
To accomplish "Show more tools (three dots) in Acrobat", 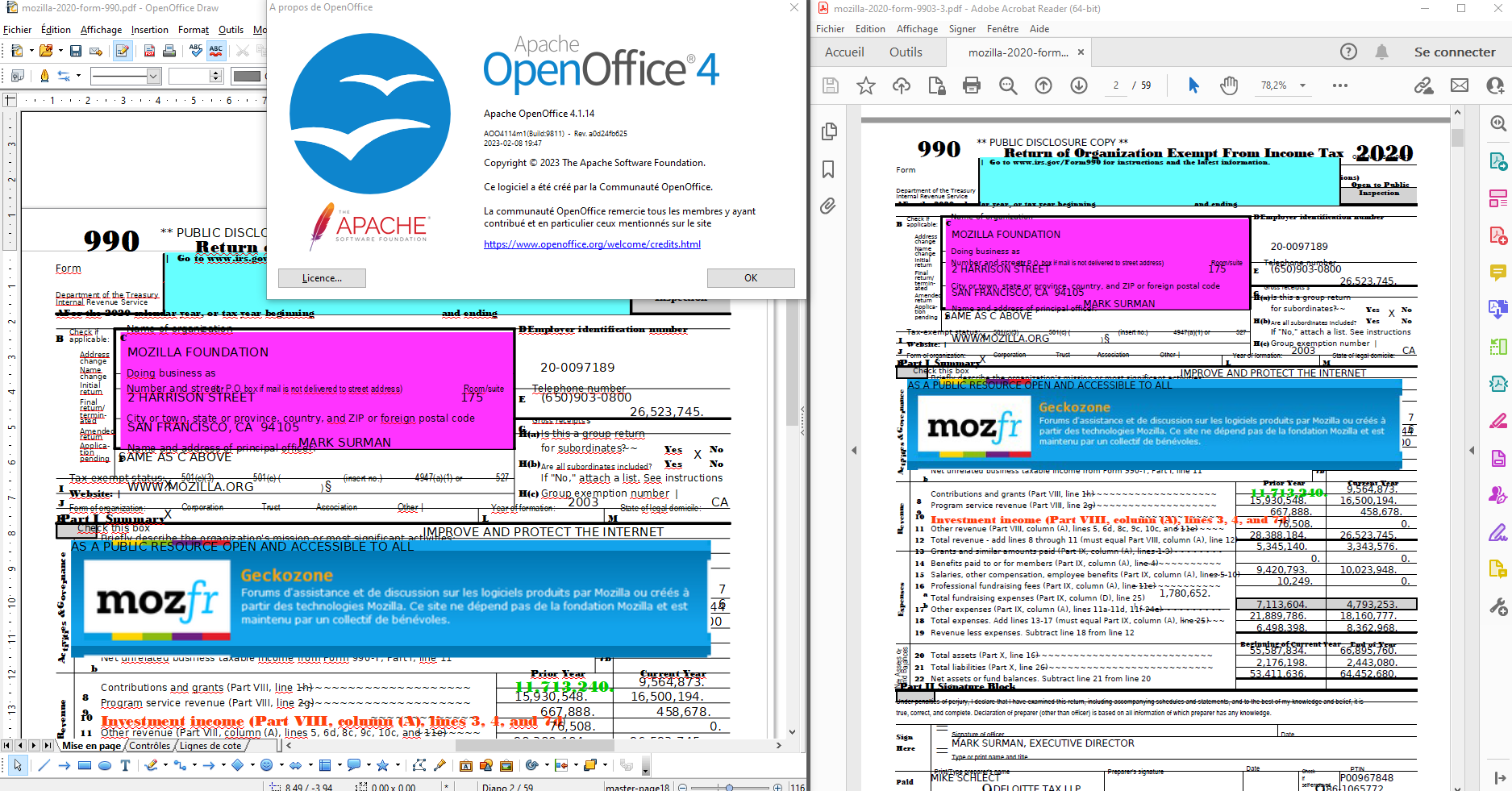I will [x=1340, y=85].
